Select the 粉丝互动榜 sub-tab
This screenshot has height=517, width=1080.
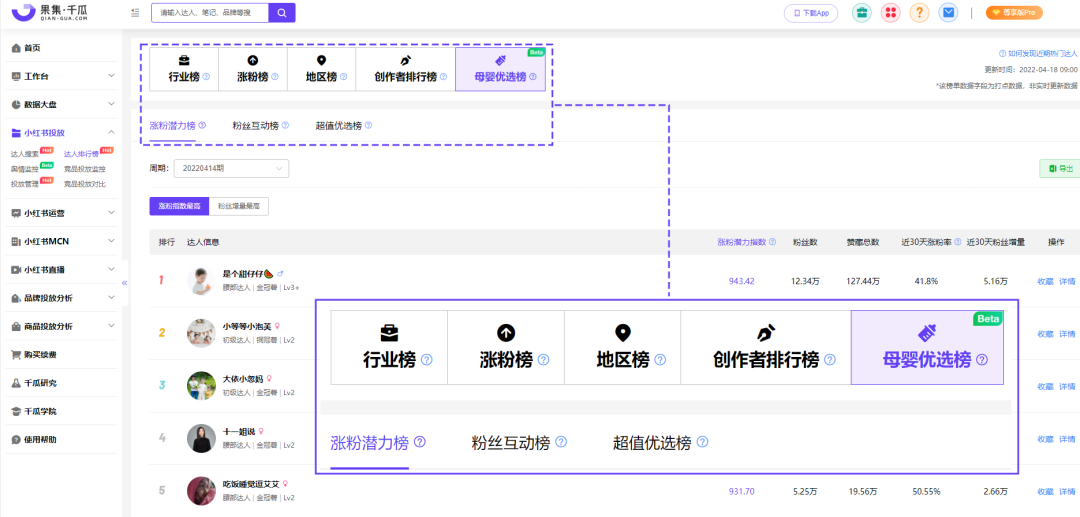click(x=256, y=125)
